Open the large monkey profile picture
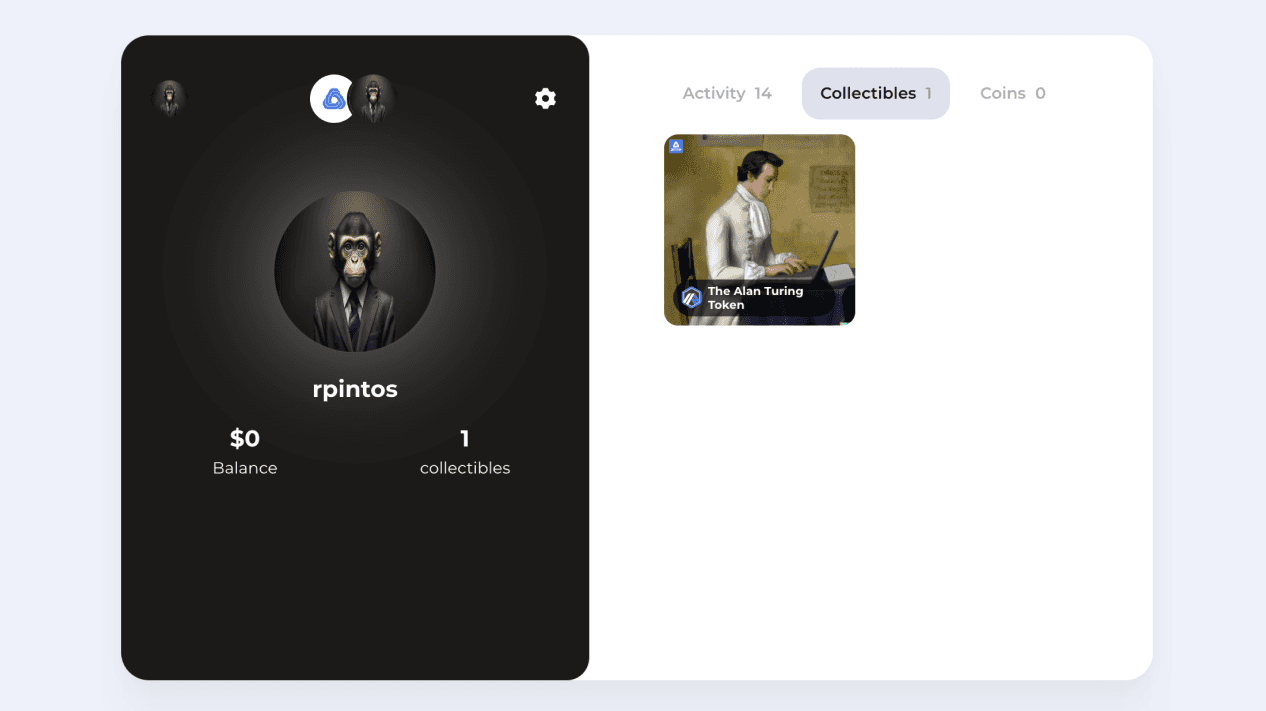 pos(355,271)
